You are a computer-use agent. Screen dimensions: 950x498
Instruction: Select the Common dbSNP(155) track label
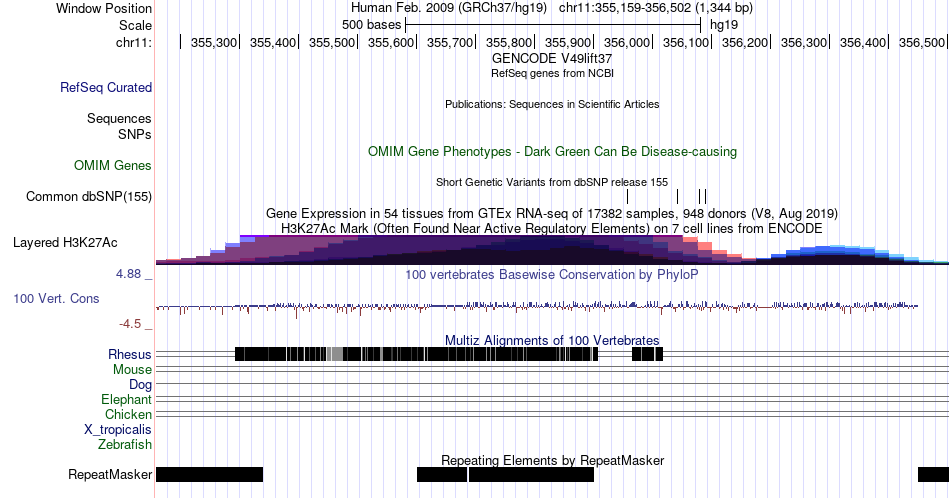(x=89, y=196)
